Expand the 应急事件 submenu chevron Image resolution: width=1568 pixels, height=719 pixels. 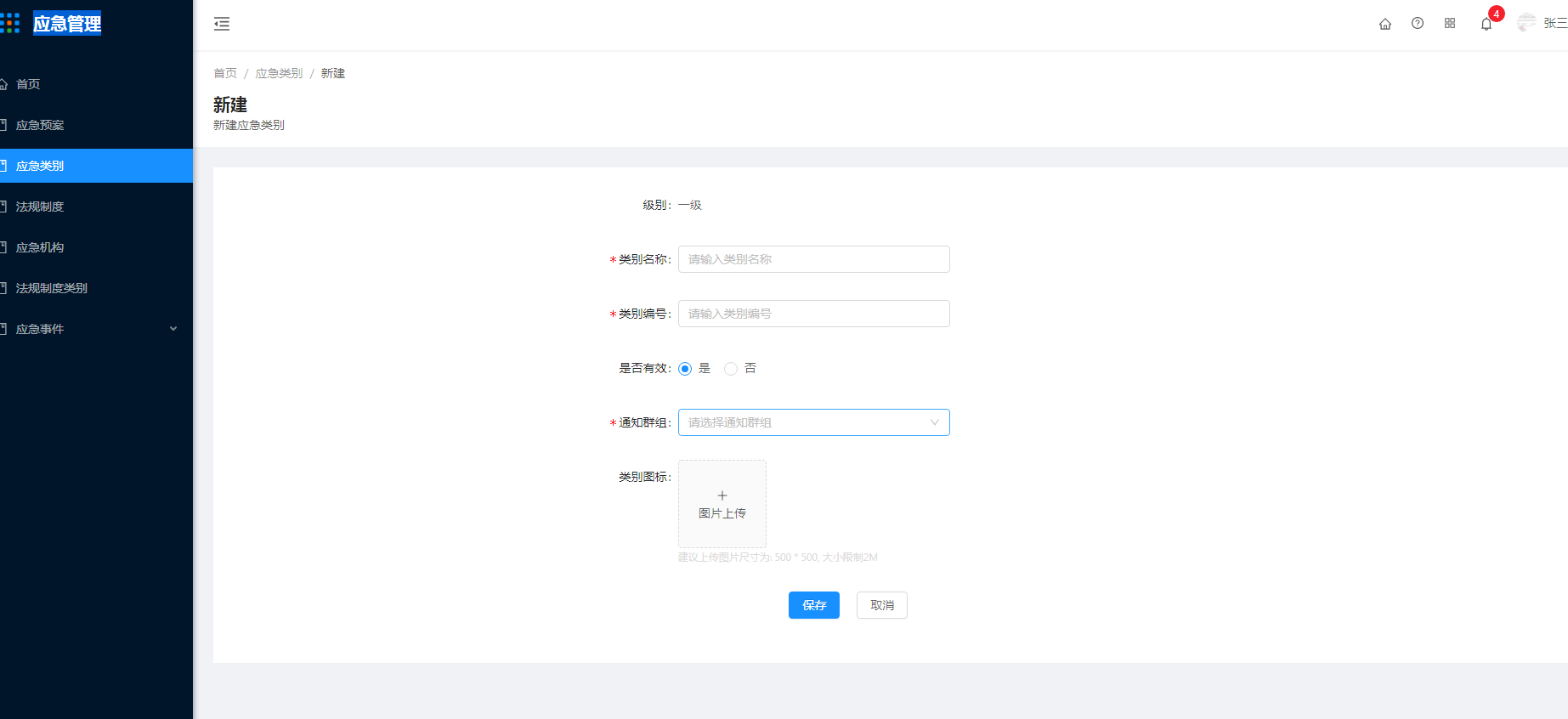(173, 329)
